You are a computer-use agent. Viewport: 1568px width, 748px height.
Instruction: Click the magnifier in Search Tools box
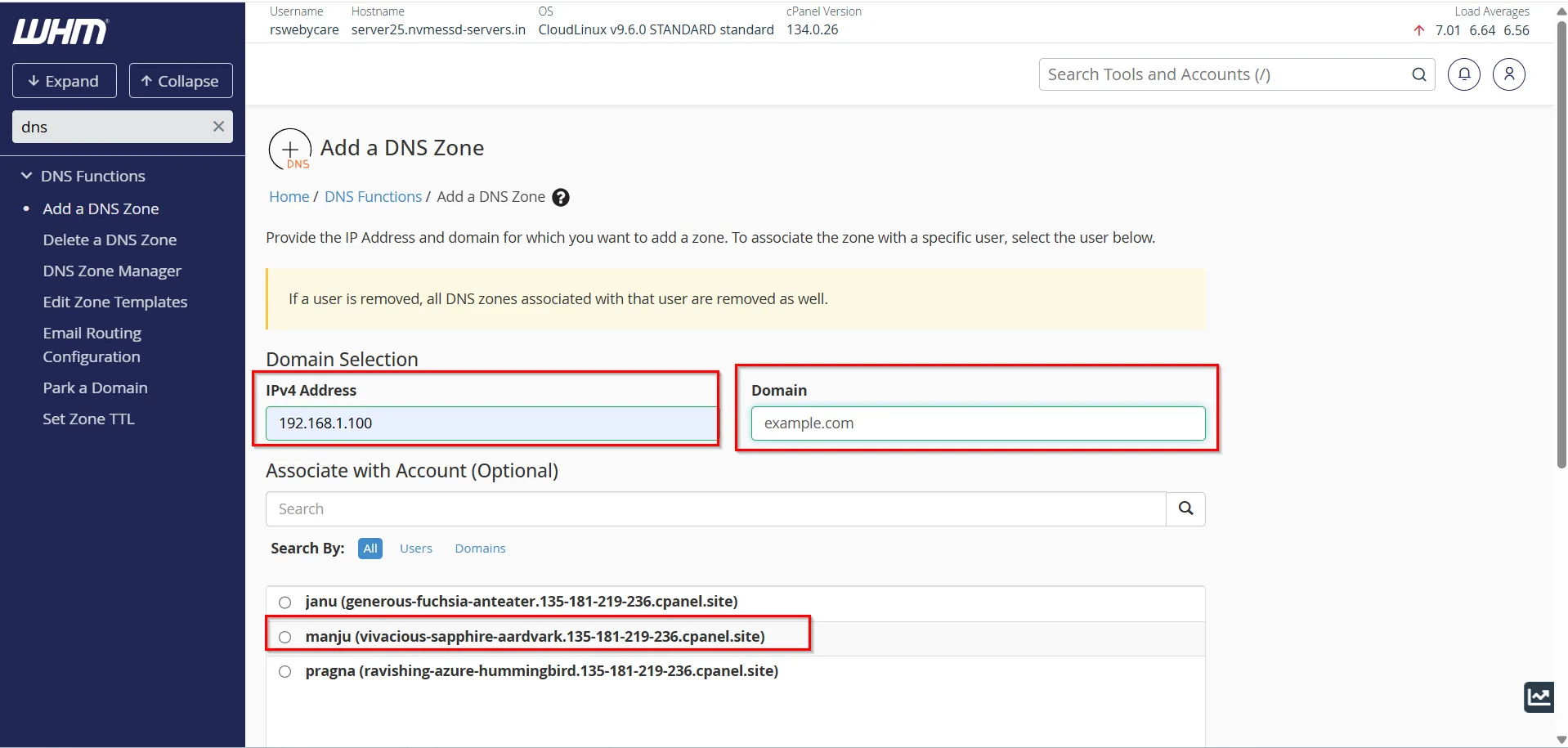point(1419,74)
